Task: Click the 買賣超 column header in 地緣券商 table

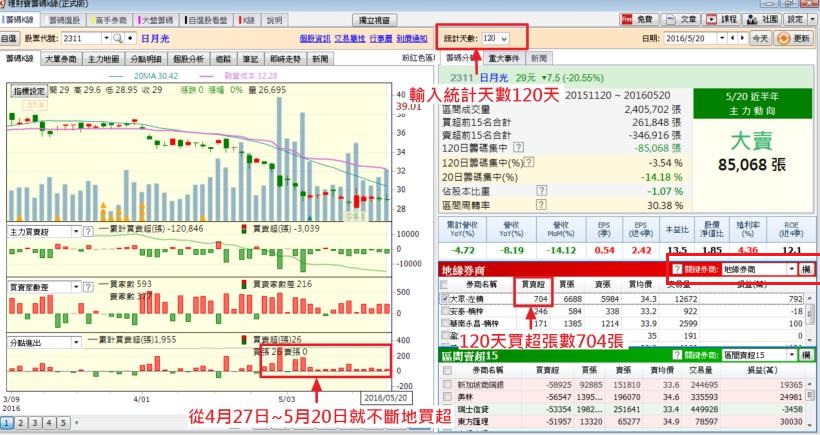Action: (533, 284)
